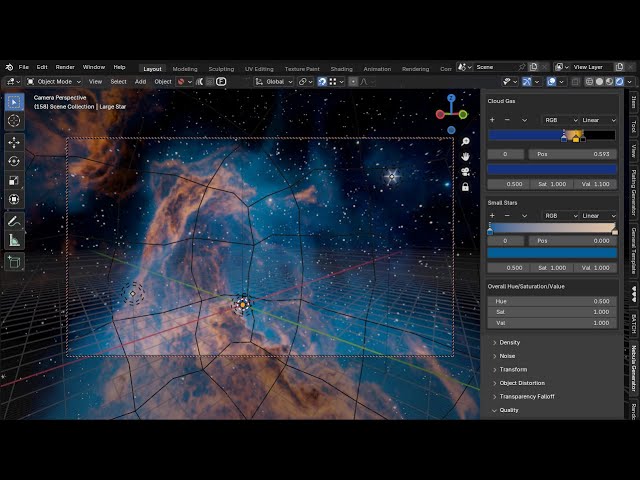The height and width of the screenshot is (480, 640).
Task: Toggle the camera view icon
Action: (465, 172)
